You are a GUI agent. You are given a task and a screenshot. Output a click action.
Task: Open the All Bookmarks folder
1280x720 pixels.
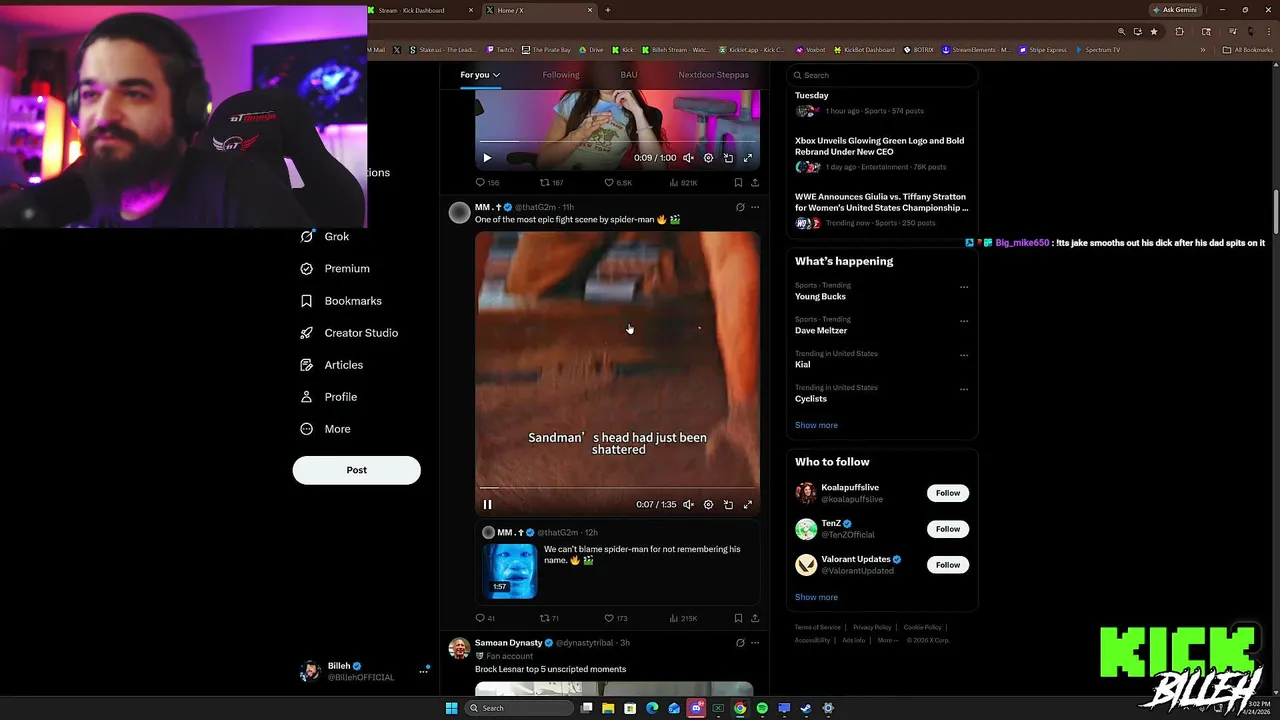tap(1248, 50)
